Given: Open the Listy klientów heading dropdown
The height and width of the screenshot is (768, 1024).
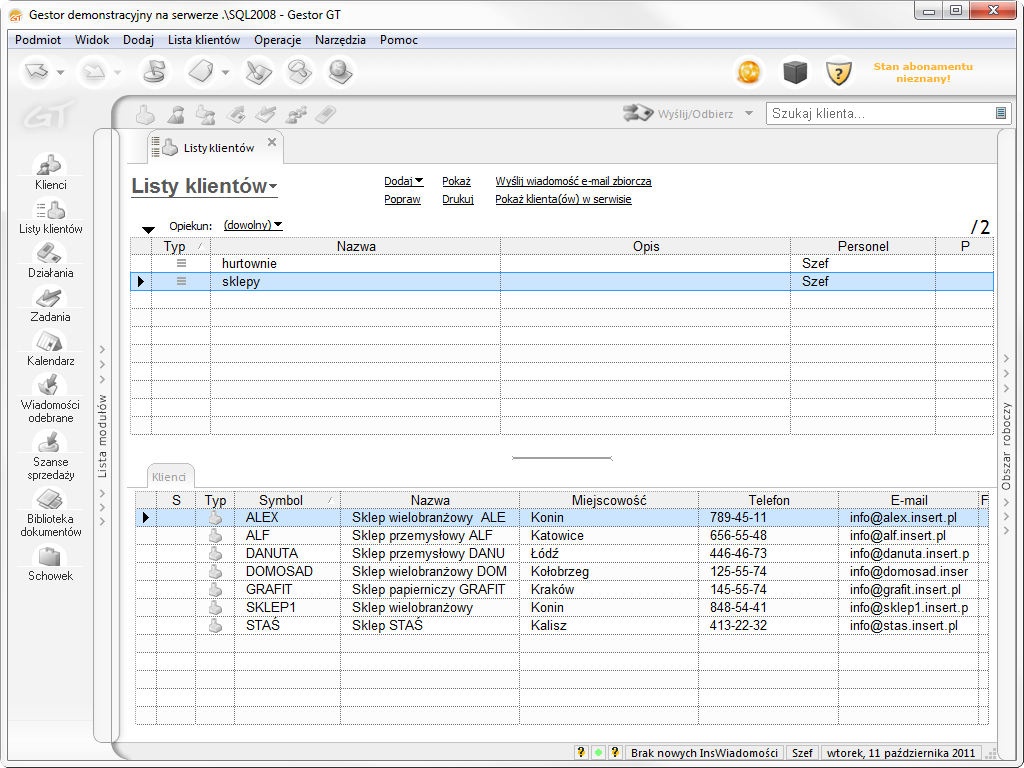Looking at the screenshot, I should [x=205, y=187].
